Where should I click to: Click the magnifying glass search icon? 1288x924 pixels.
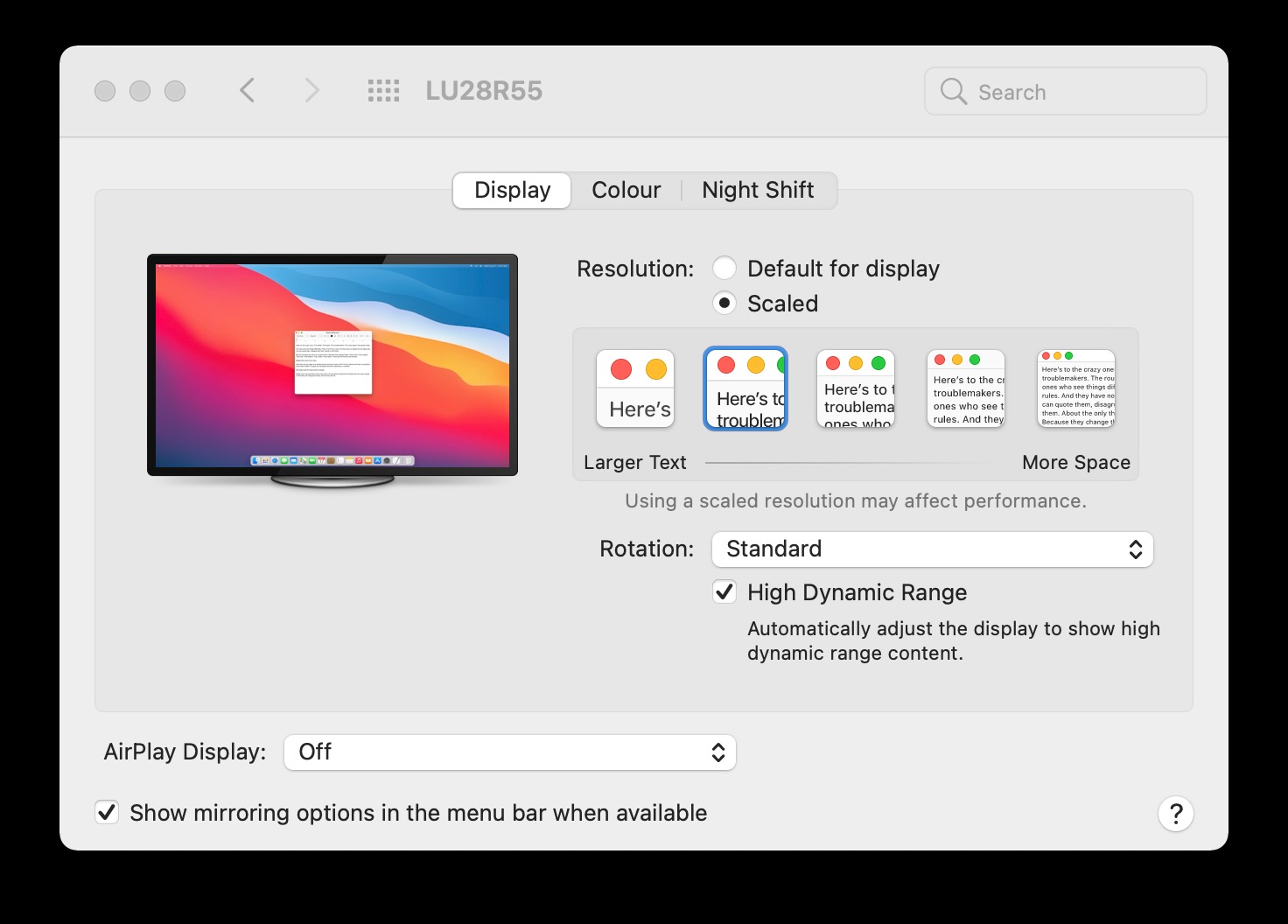tap(953, 92)
